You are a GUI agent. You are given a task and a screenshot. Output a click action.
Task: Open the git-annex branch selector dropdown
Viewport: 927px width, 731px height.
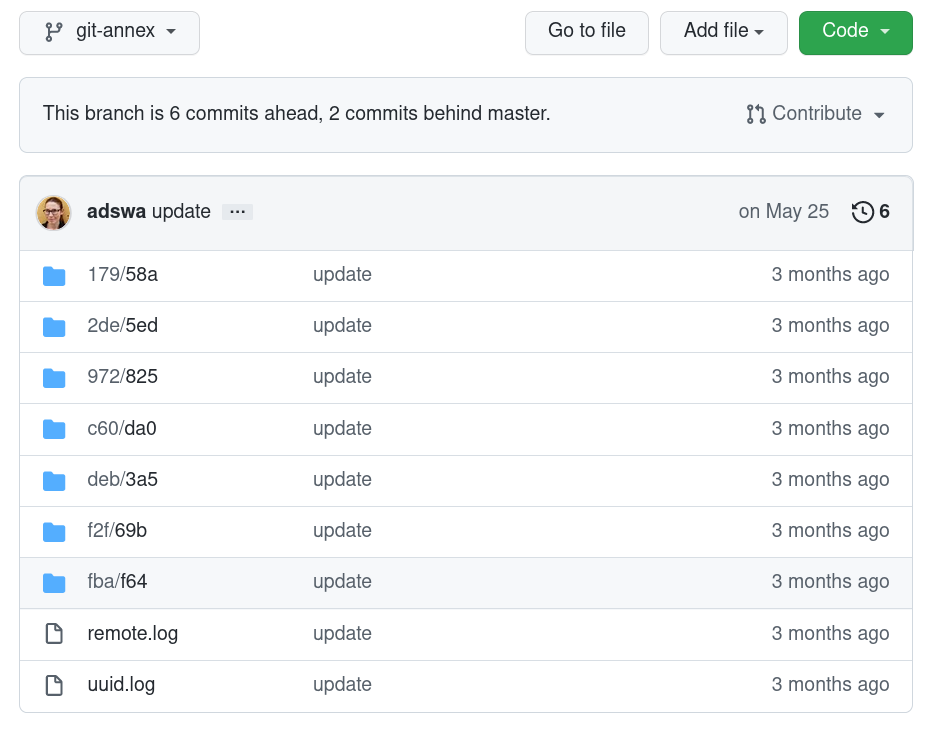[109, 32]
